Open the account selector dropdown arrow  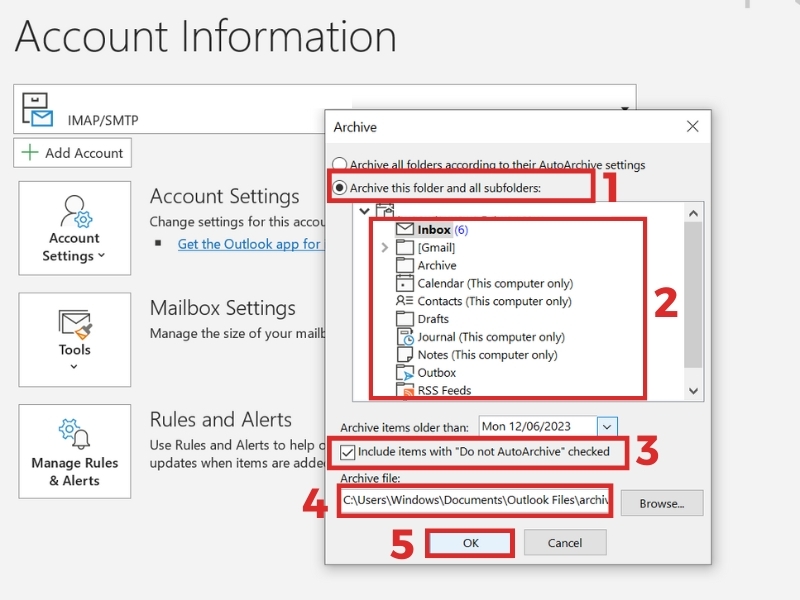pyautogui.click(x=624, y=109)
